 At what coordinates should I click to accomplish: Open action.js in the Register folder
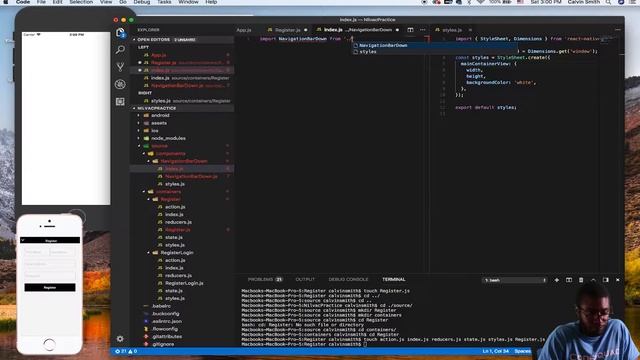click(175, 207)
